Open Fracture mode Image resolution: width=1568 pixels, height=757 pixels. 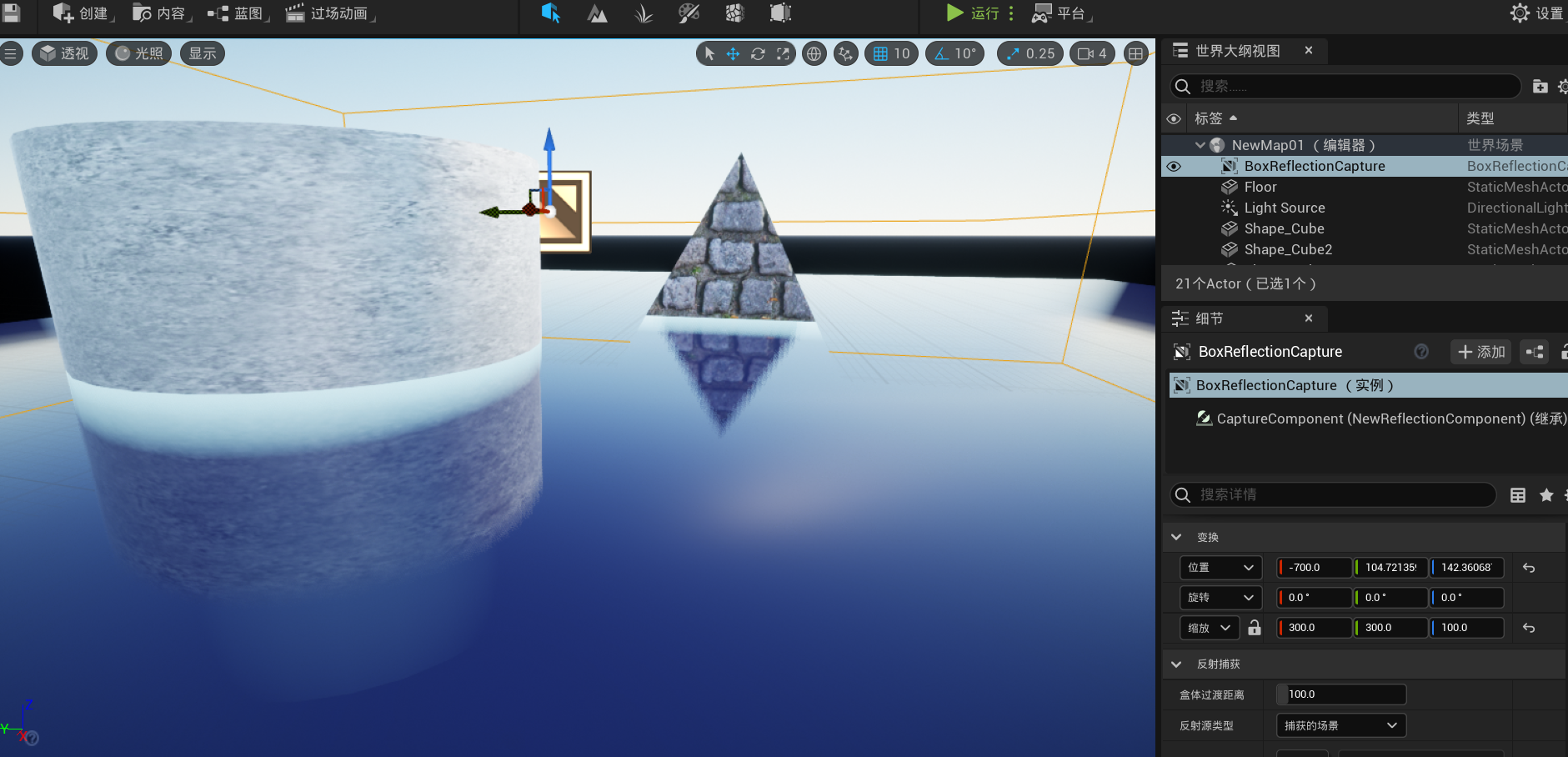[734, 13]
